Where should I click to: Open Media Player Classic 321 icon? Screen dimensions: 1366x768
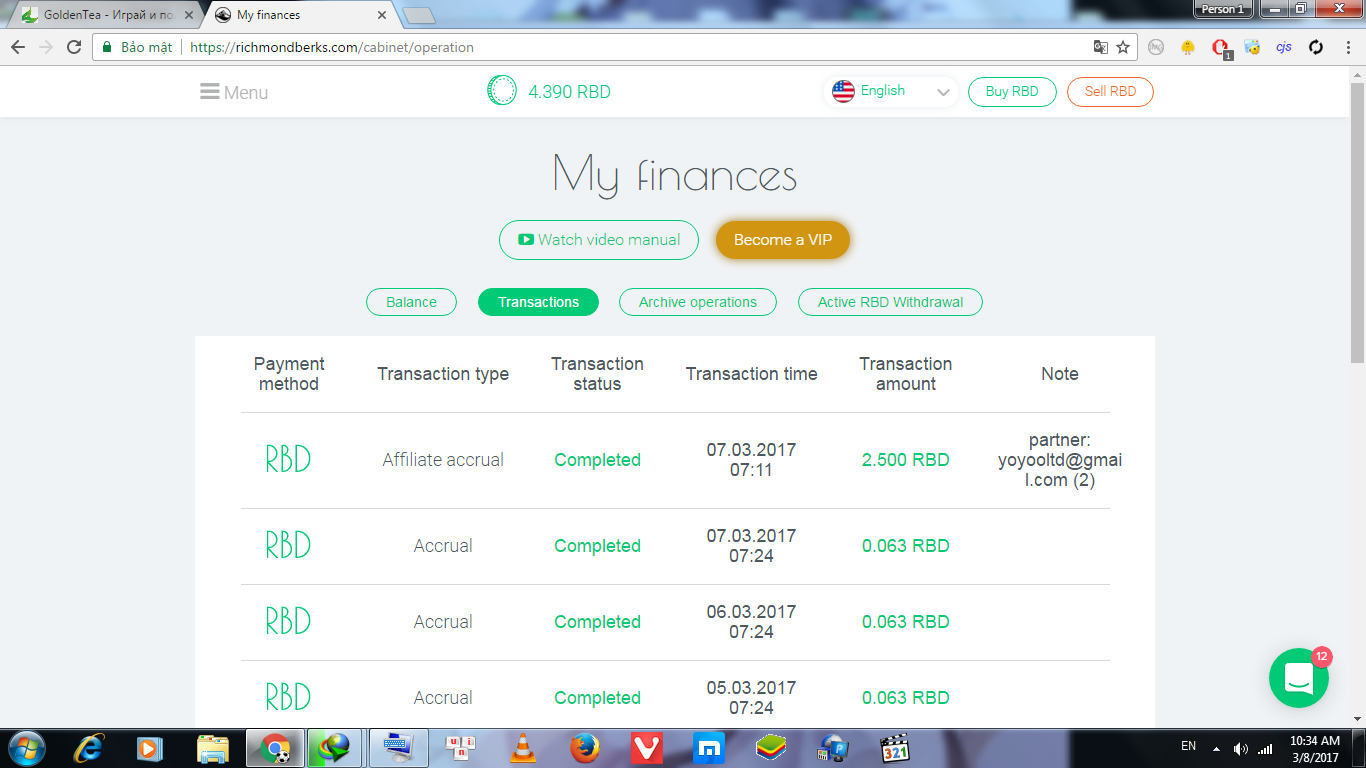click(894, 748)
